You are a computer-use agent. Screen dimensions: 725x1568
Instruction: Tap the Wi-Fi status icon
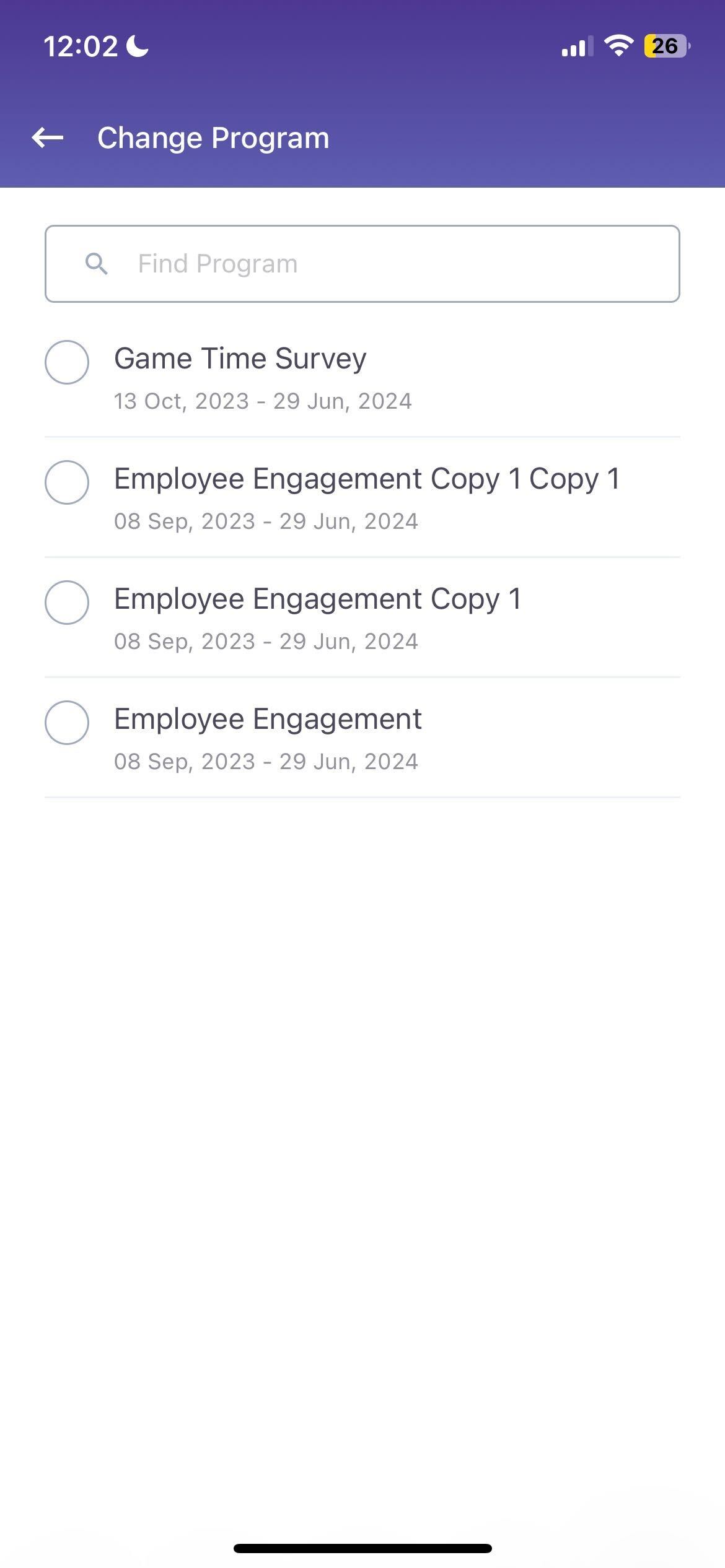(x=618, y=46)
